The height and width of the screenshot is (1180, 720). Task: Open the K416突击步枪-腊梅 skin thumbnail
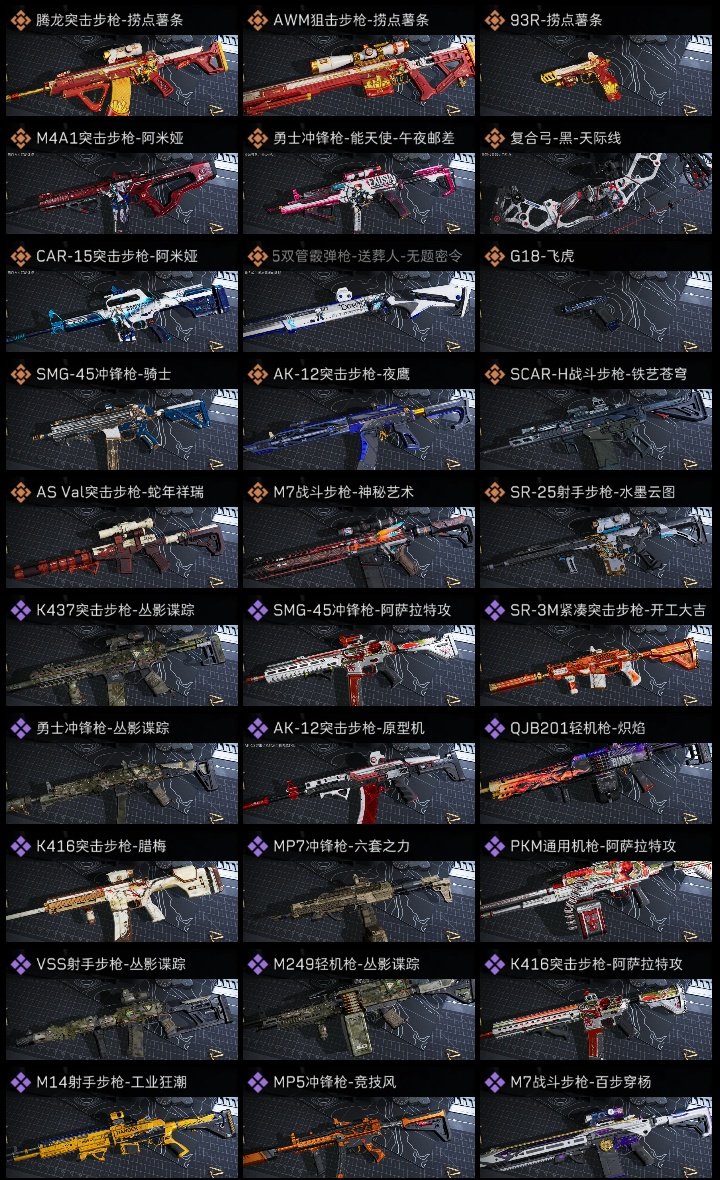tap(122, 901)
